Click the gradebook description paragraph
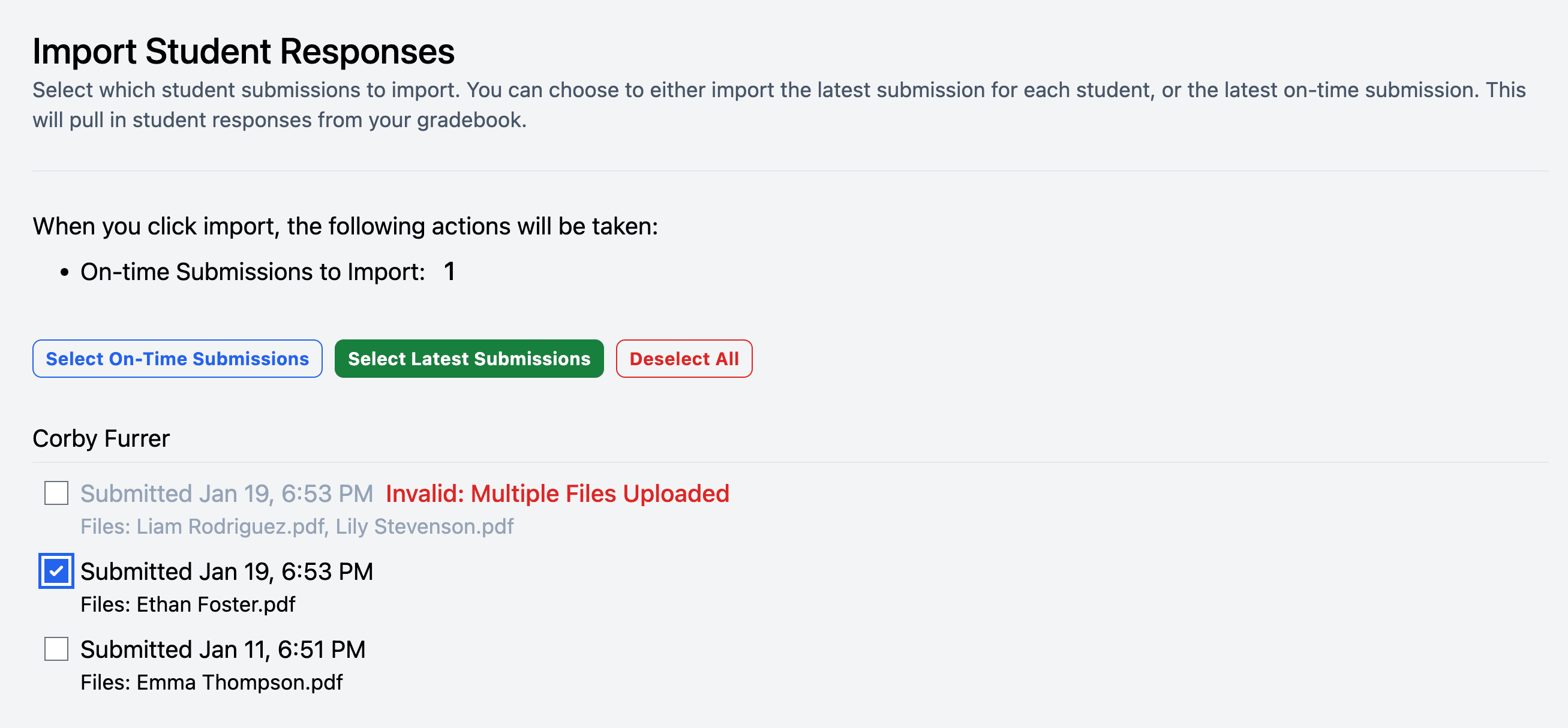 click(x=779, y=105)
